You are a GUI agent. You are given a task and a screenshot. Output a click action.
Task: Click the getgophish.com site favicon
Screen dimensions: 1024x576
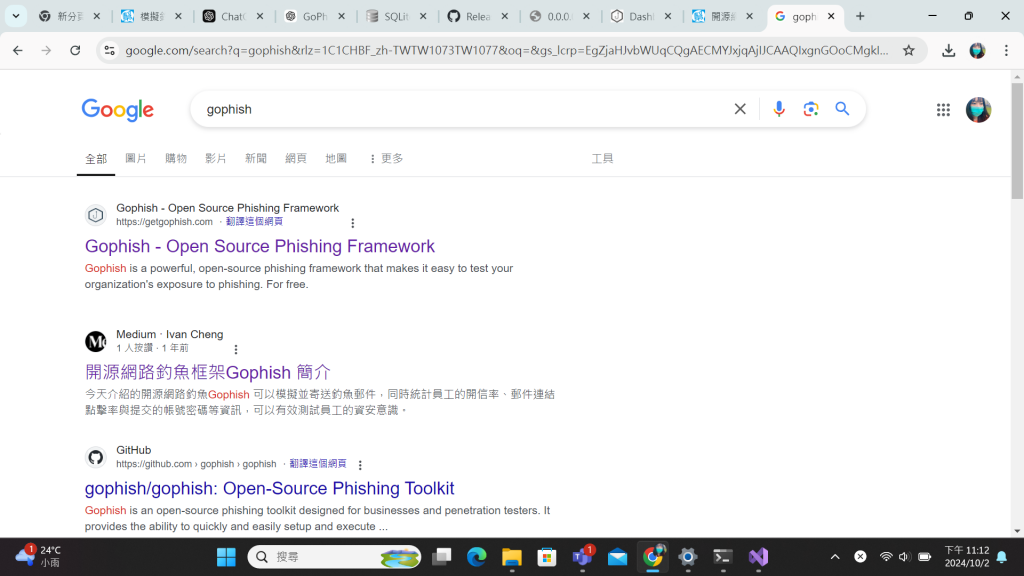coord(95,215)
